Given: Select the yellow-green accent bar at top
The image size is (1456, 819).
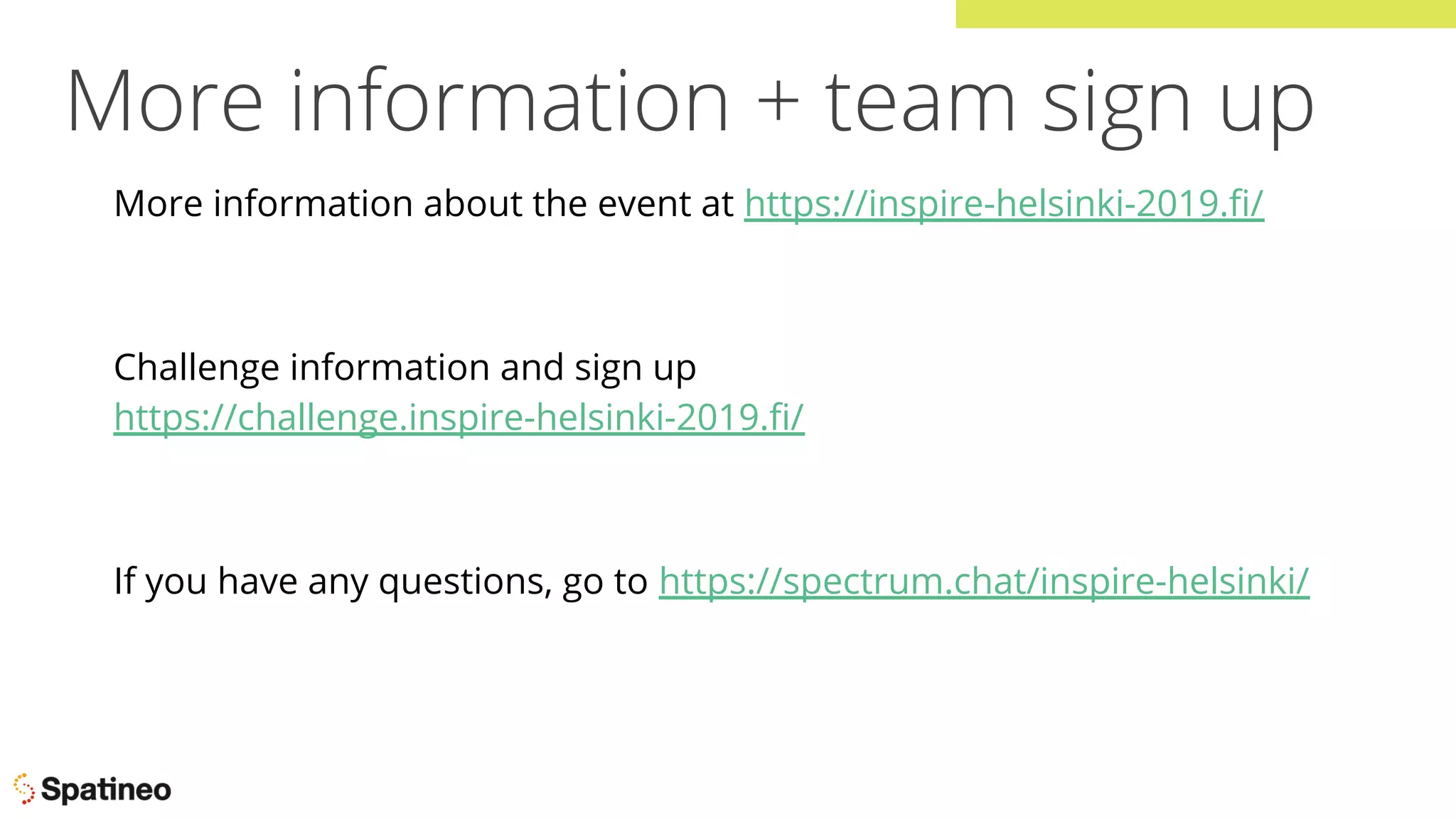Looking at the screenshot, I should click(x=1206, y=14).
